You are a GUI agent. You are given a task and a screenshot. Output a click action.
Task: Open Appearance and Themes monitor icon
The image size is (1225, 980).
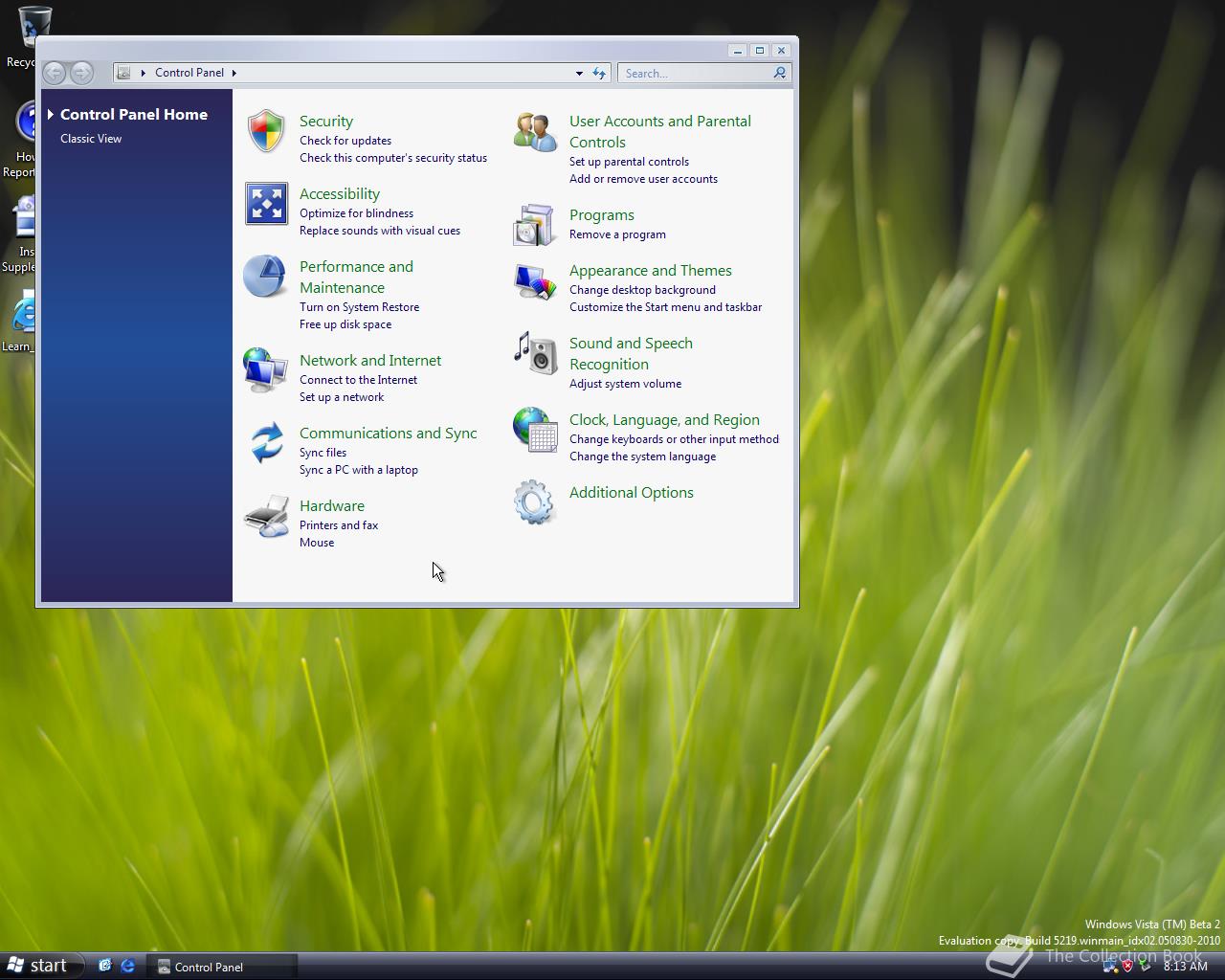point(535,281)
